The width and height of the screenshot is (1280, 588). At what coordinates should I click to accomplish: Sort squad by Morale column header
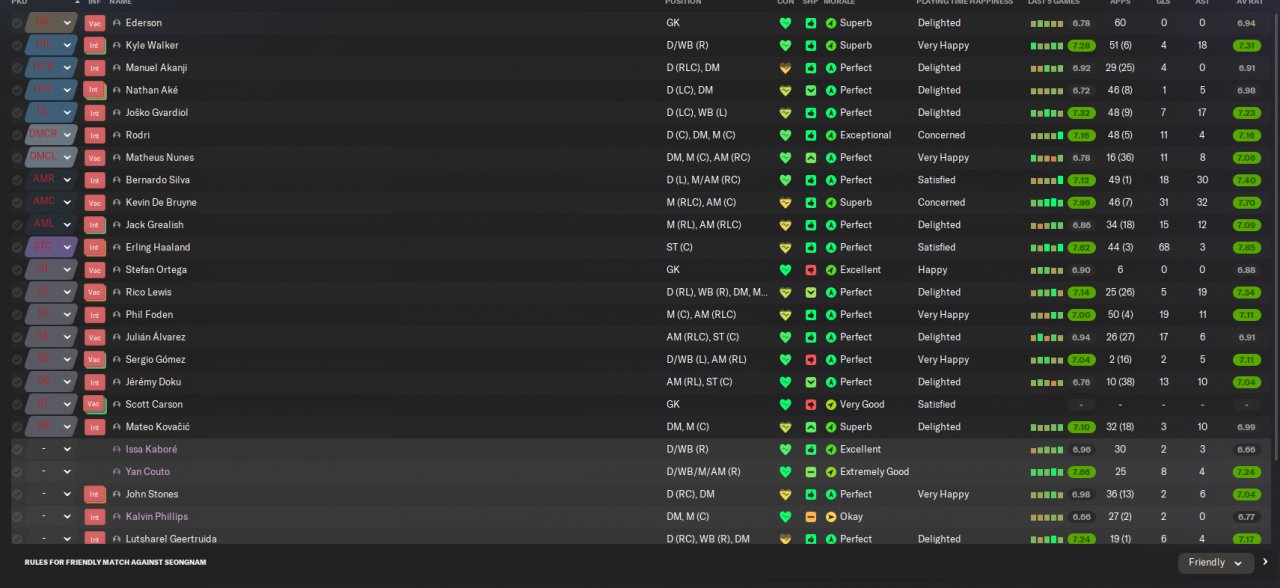pos(839,3)
